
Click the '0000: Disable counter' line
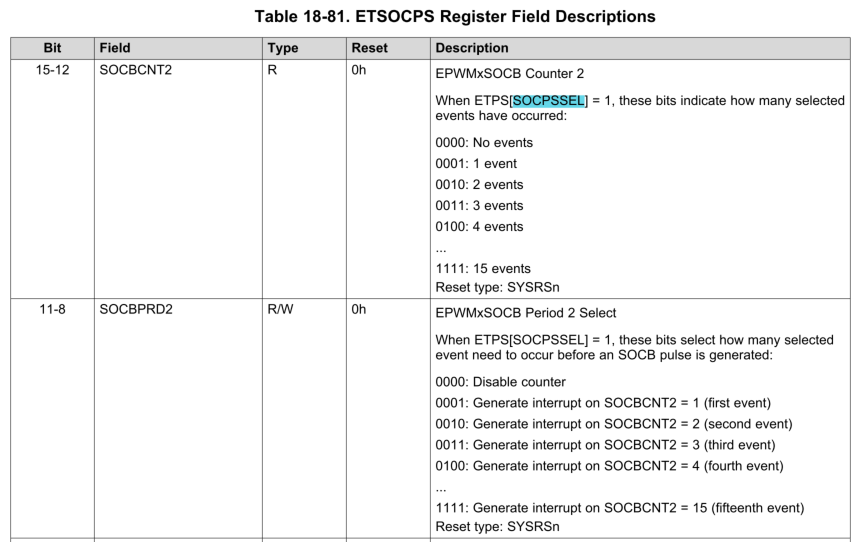coord(501,381)
